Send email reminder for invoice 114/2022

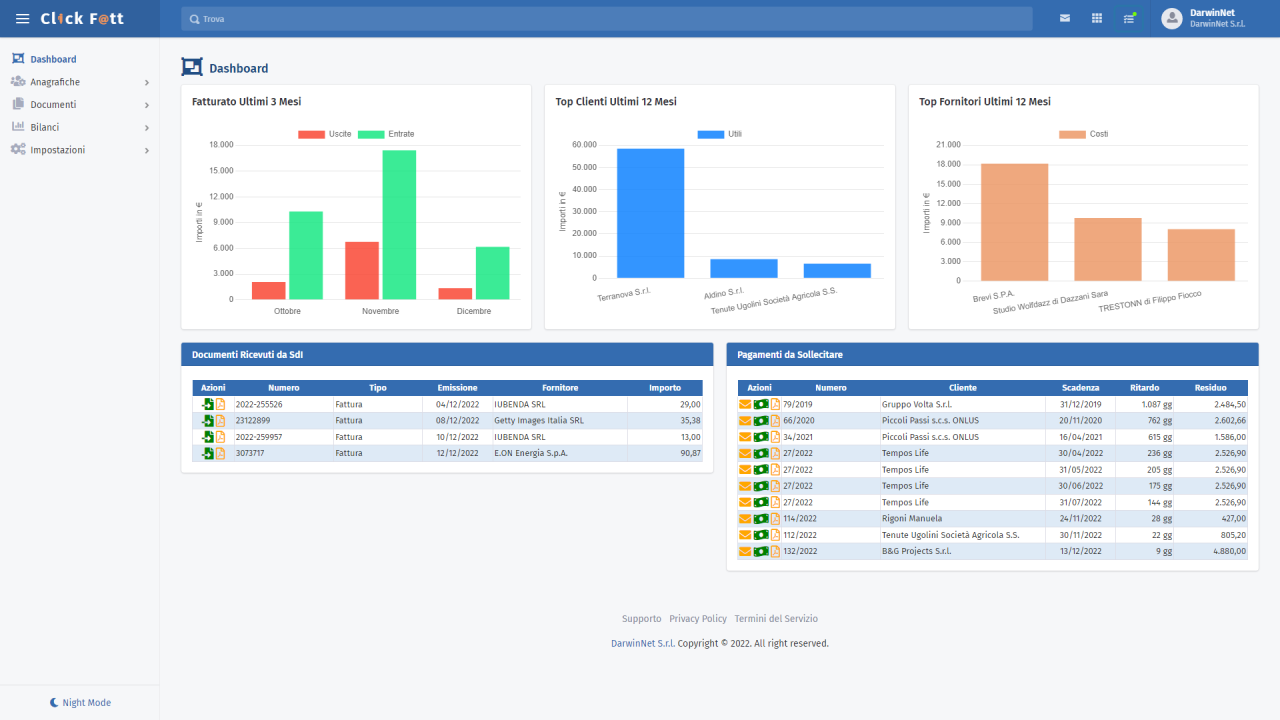[x=745, y=519]
